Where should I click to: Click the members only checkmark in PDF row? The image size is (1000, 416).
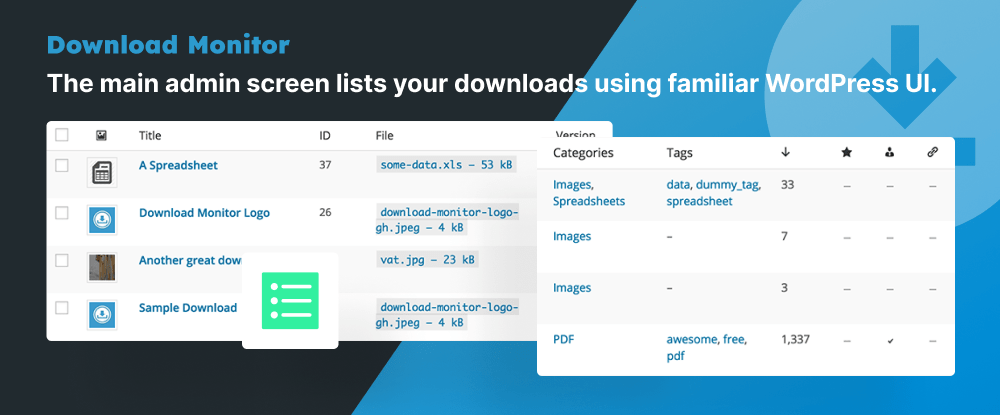[890, 341]
